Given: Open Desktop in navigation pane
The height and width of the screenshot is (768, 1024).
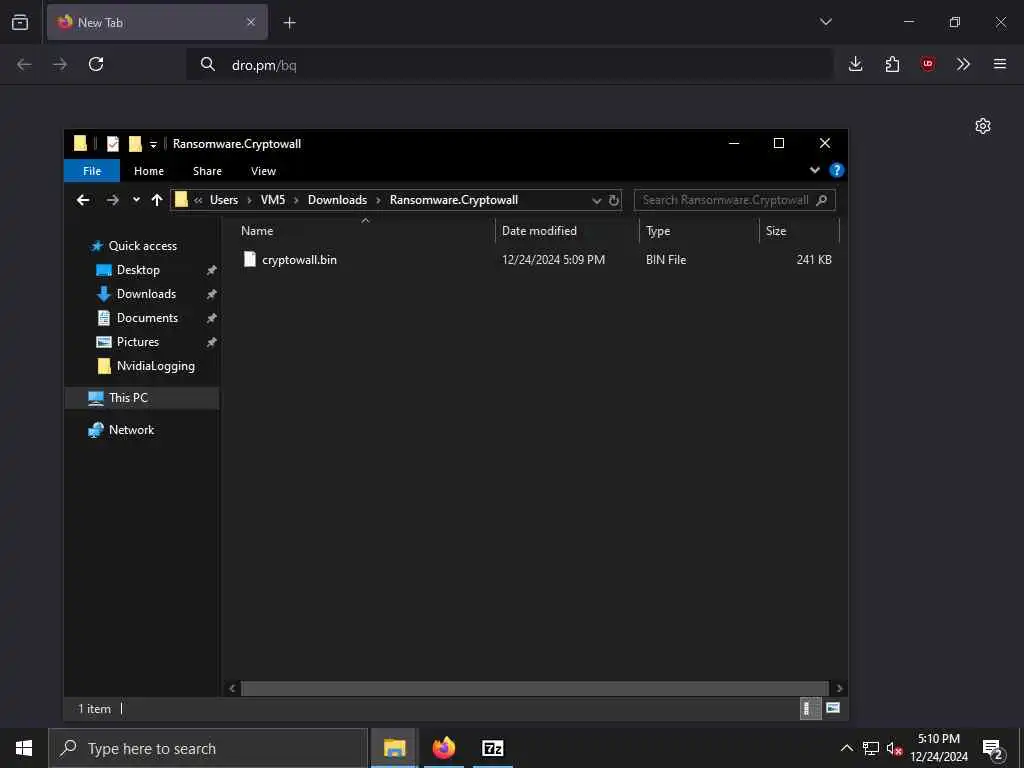Looking at the screenshot, I should [138, 270].
